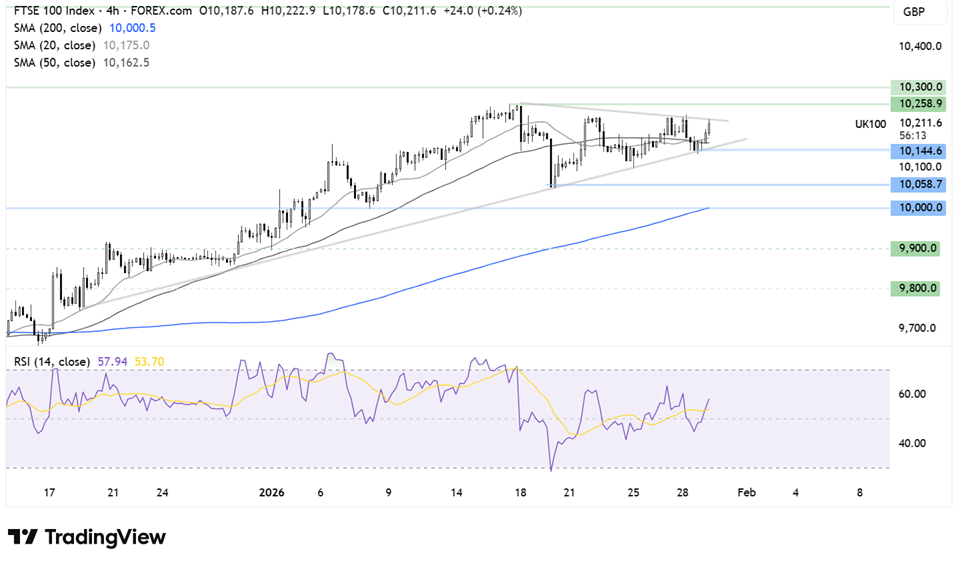Click the TradingView logo icon
This screenshot has width=962, height=567.
pyautogui.click(x=22, y=537)
